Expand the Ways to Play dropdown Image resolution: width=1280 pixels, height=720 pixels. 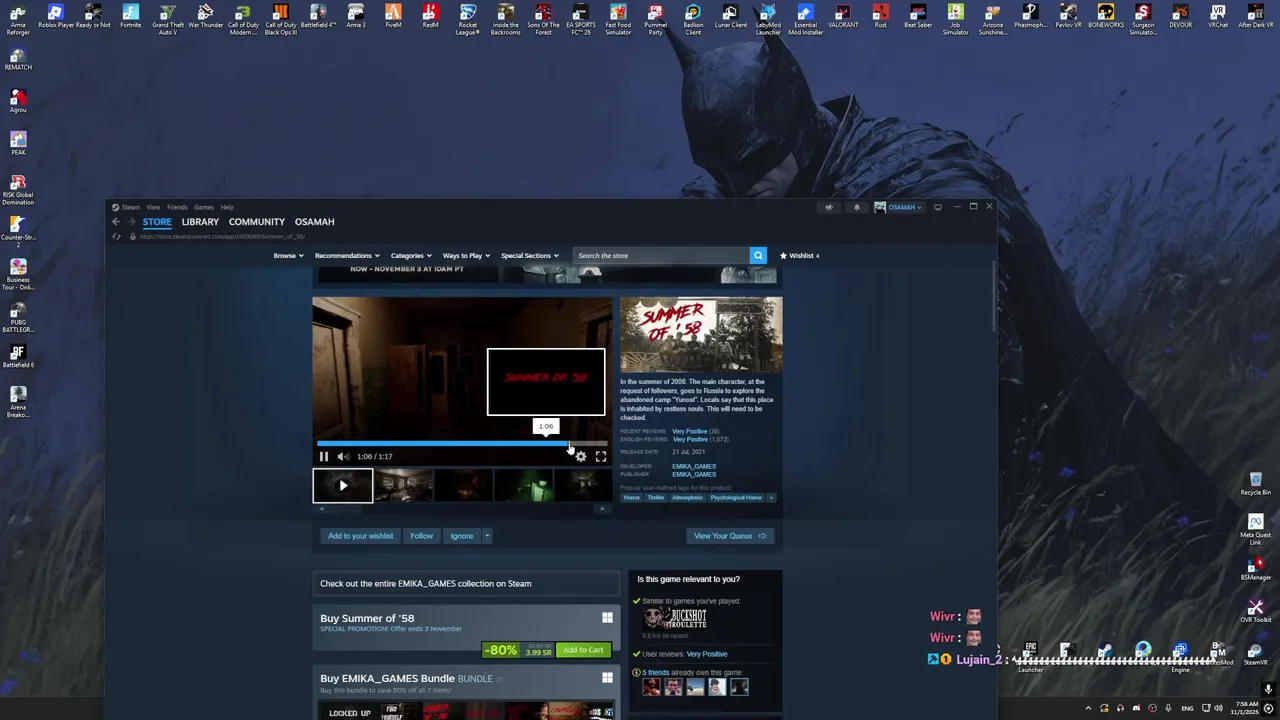coord(466,255)
